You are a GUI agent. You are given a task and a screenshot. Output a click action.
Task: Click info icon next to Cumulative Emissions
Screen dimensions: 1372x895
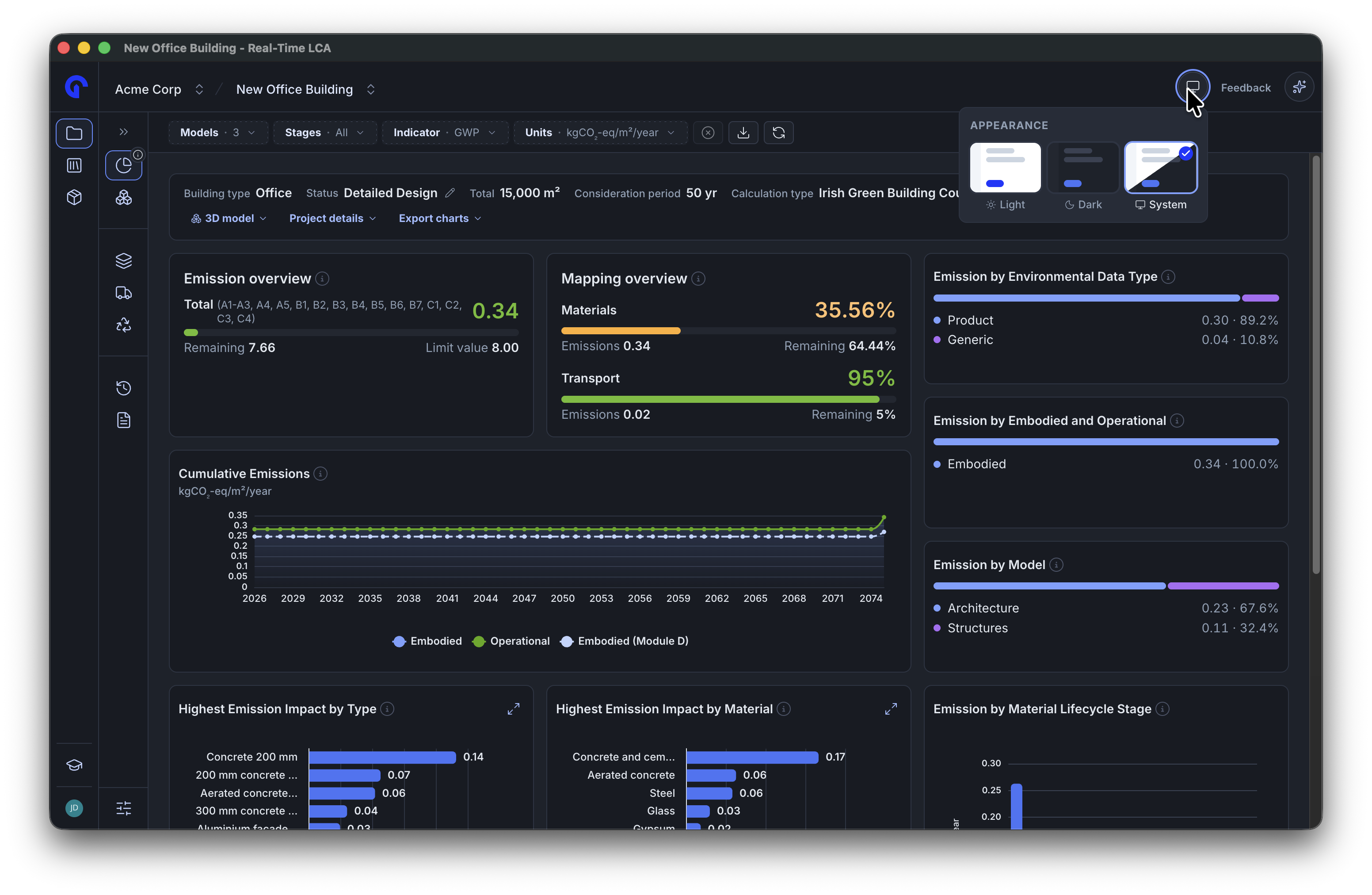(320, 474)
